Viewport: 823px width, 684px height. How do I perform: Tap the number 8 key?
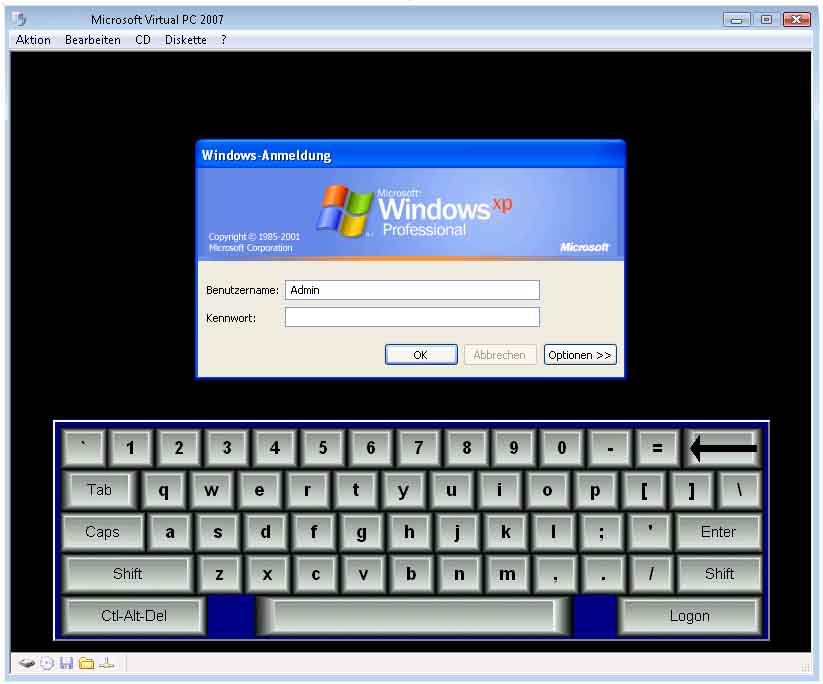[x=466, y=448]
